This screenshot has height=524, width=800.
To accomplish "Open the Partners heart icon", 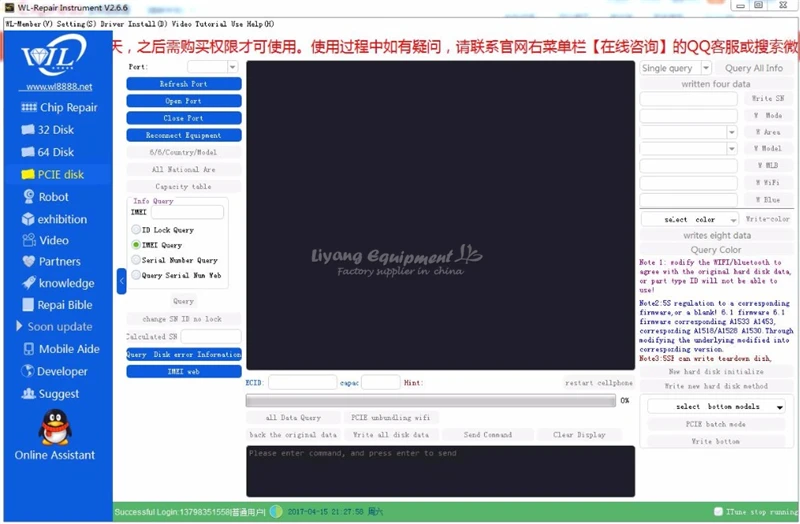I will [x=29, y=261].
